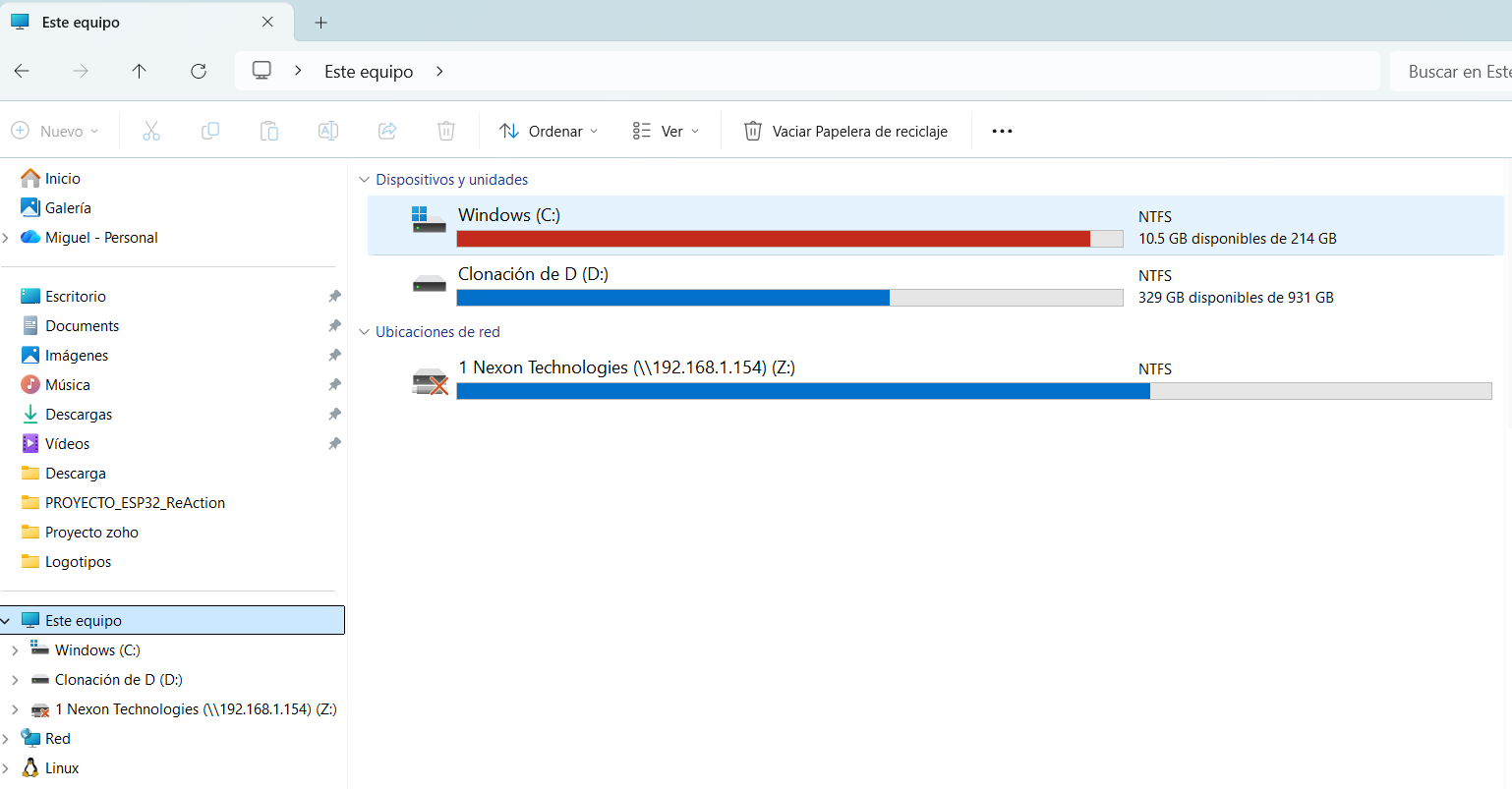This screenshot has width=1512, height=789.
Task: Open a new tab with plus button
Action: point(320,22)
